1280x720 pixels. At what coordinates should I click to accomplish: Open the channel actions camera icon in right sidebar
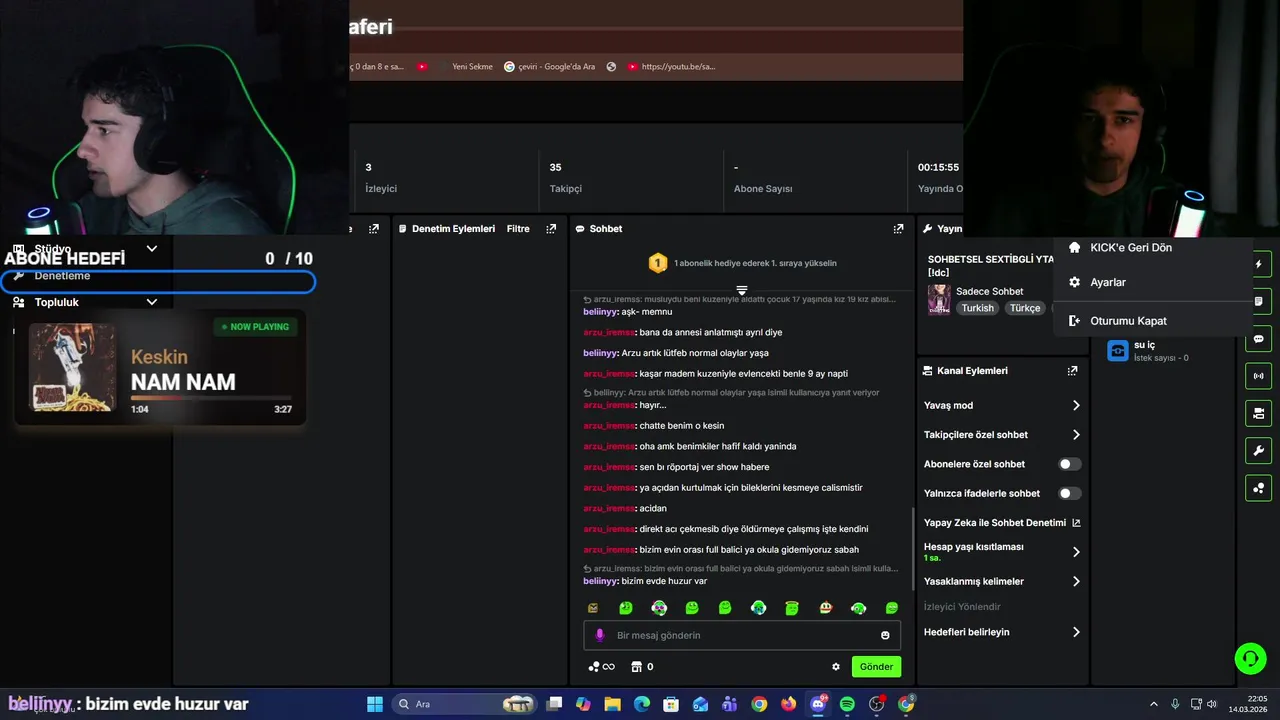pyautogui.click(x=1258, y=413)
